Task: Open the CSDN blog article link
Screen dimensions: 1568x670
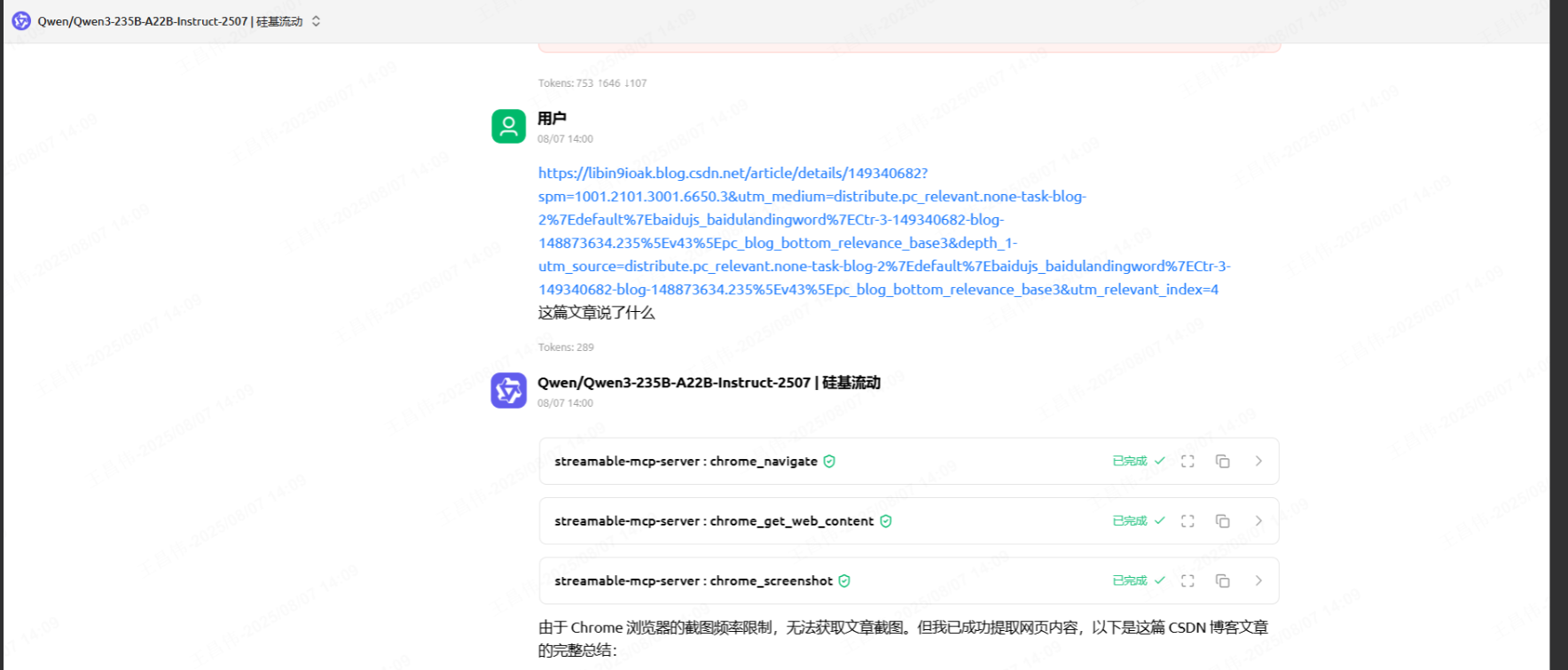Action: pos(884,231)
